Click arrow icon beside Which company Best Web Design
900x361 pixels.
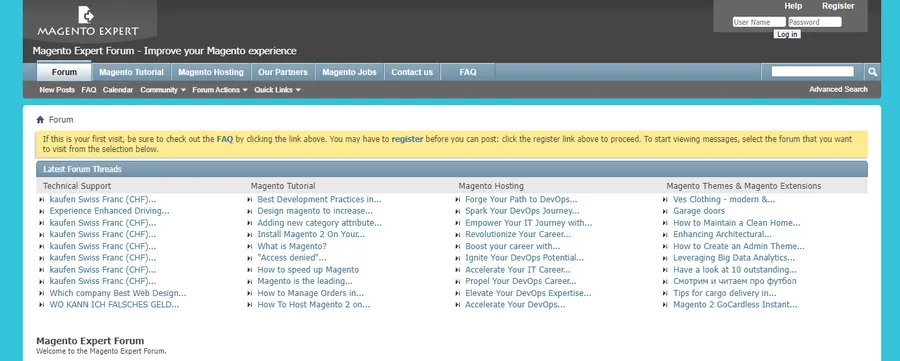point(41,293)
